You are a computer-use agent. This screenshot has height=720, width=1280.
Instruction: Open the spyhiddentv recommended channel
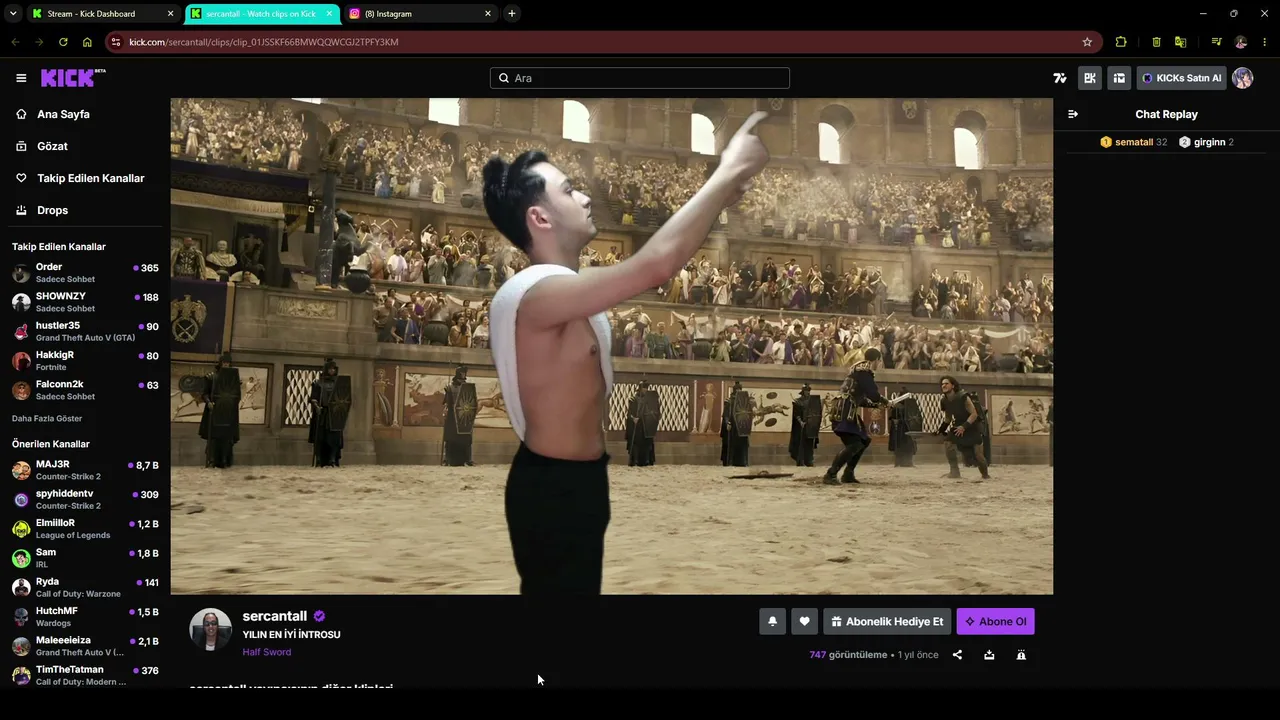pyautogui.click(x=85, y=499)
